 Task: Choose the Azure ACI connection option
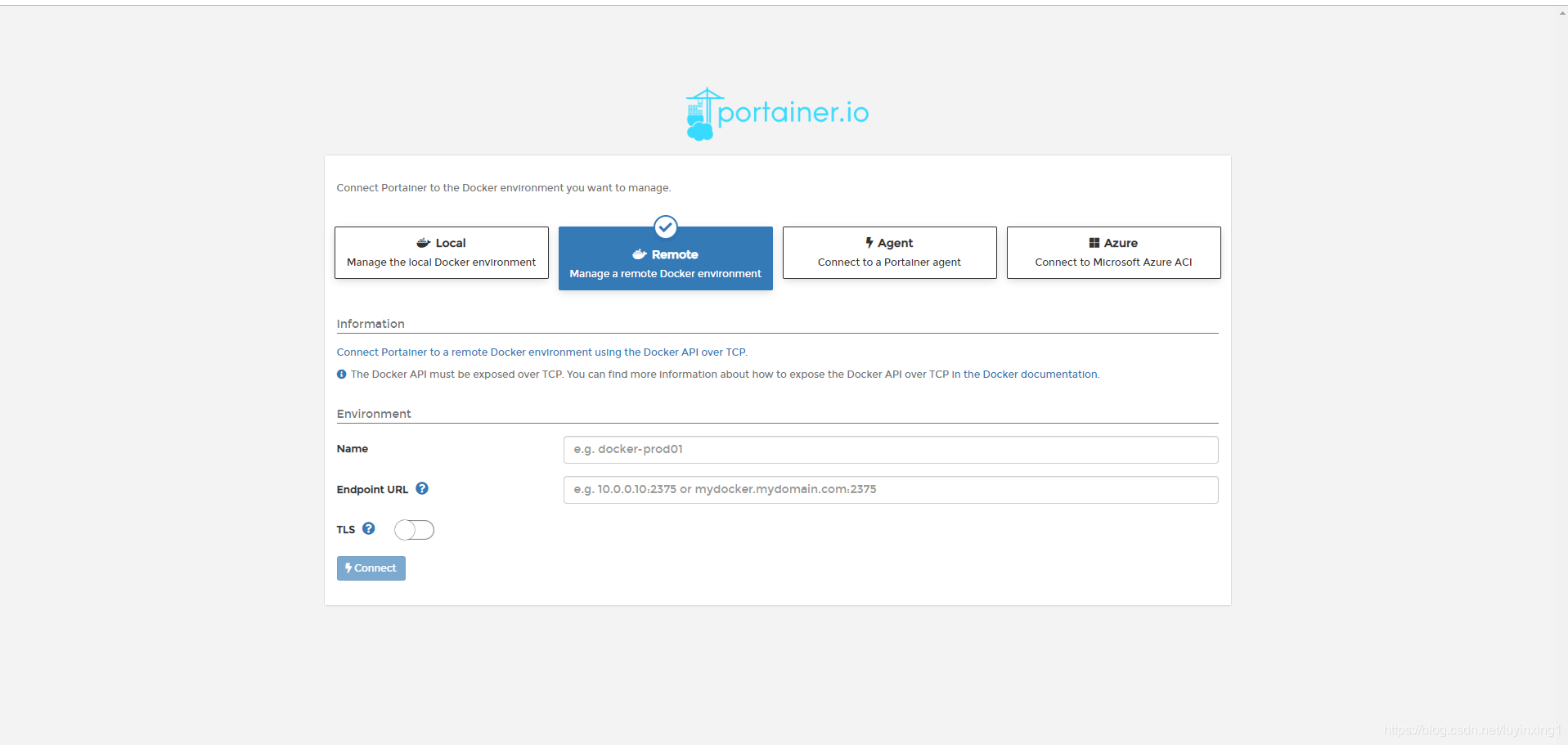coord(1114,253)
